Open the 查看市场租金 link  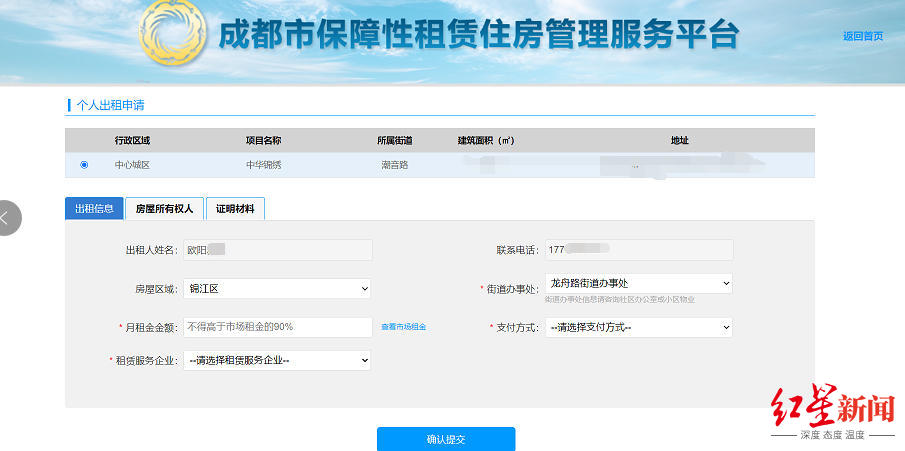403,327
